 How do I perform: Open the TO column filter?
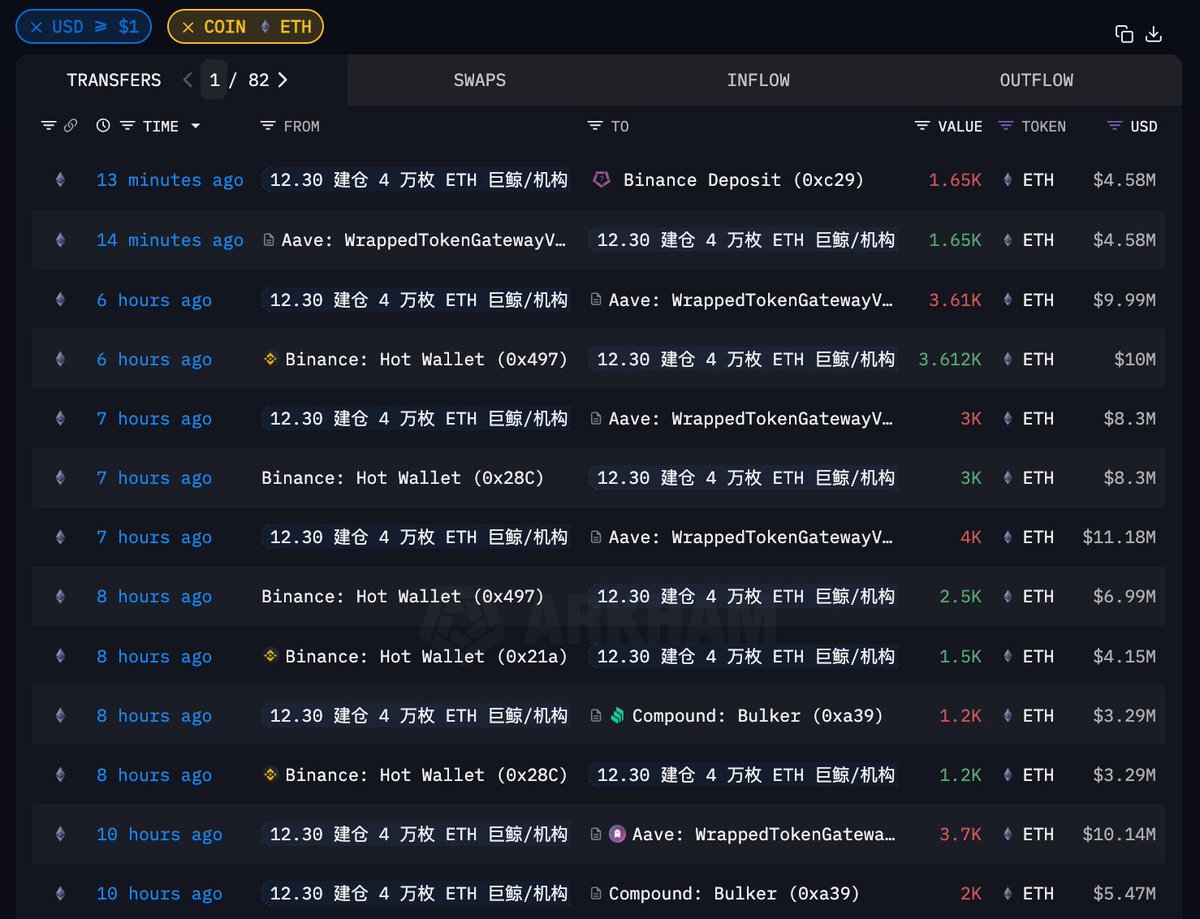595,126
